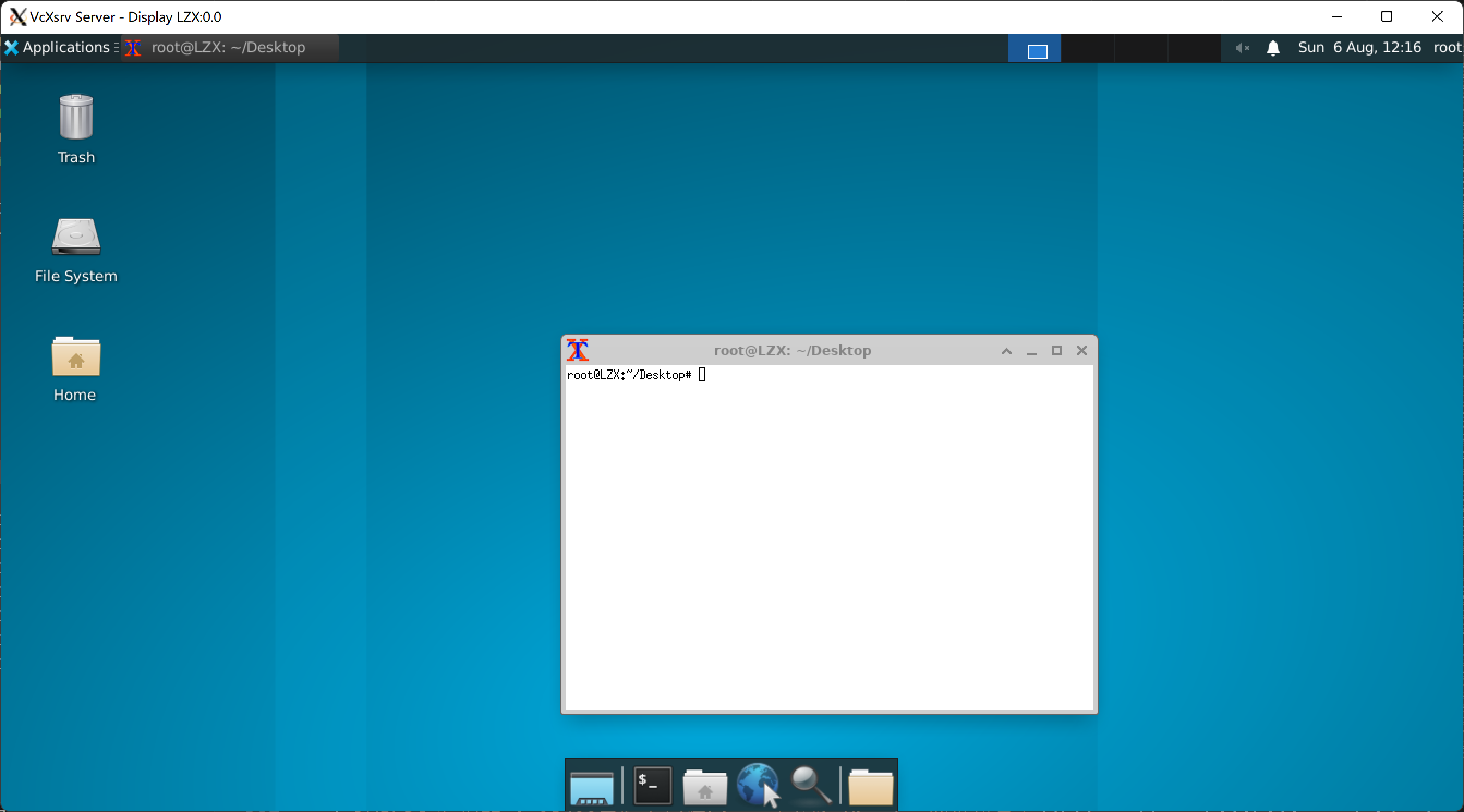Toggle the muted volume icon in panel

coord(1242,48)
